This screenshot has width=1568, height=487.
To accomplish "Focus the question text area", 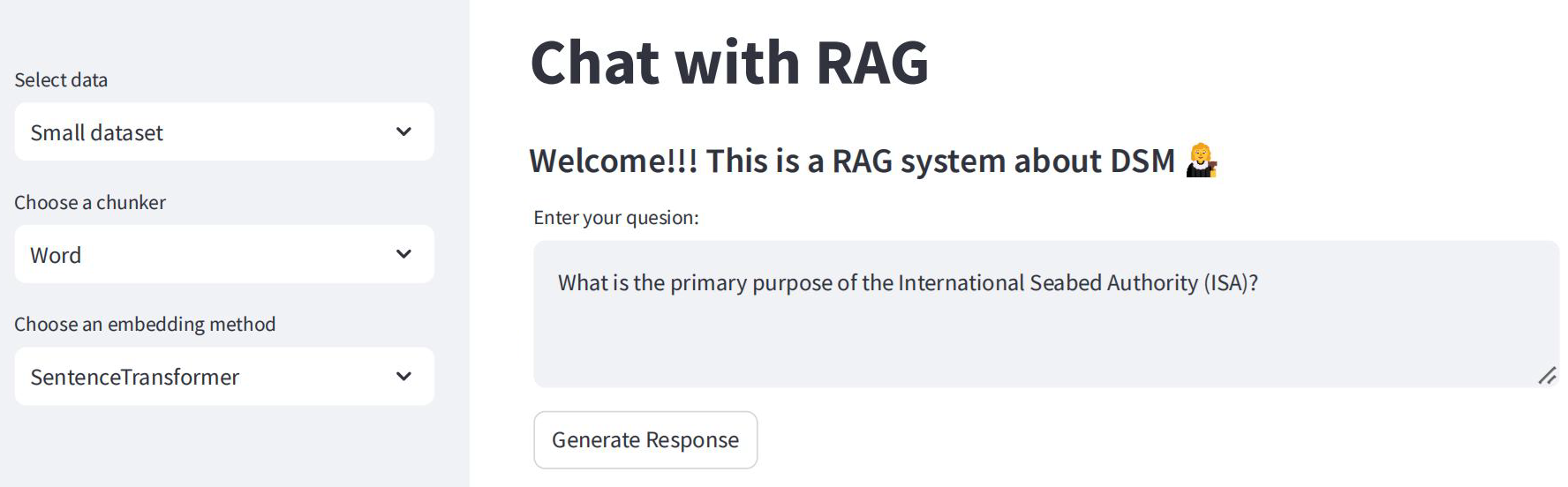I will click(1045, 335).
